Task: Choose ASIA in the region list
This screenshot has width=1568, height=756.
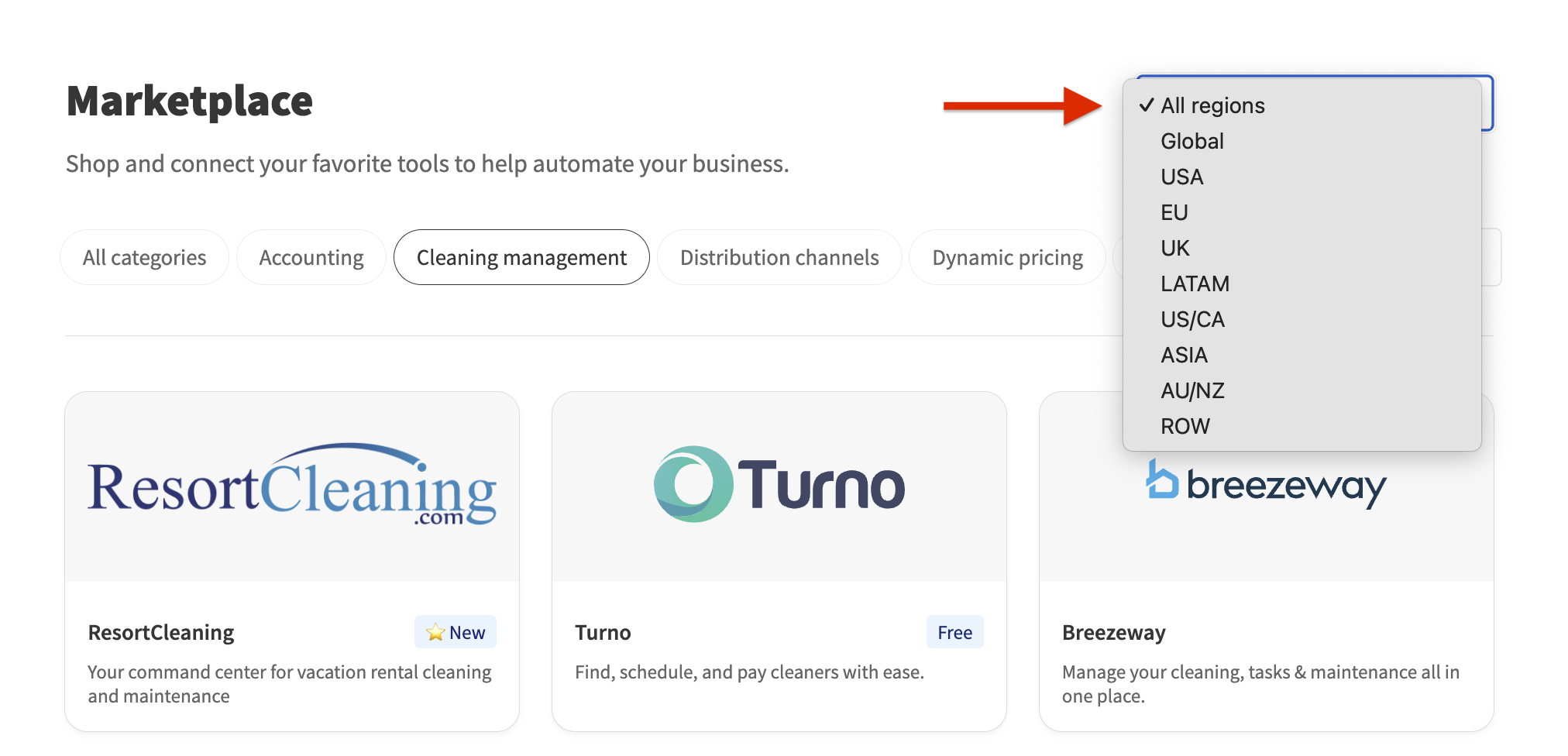Action: [1184, 355]
